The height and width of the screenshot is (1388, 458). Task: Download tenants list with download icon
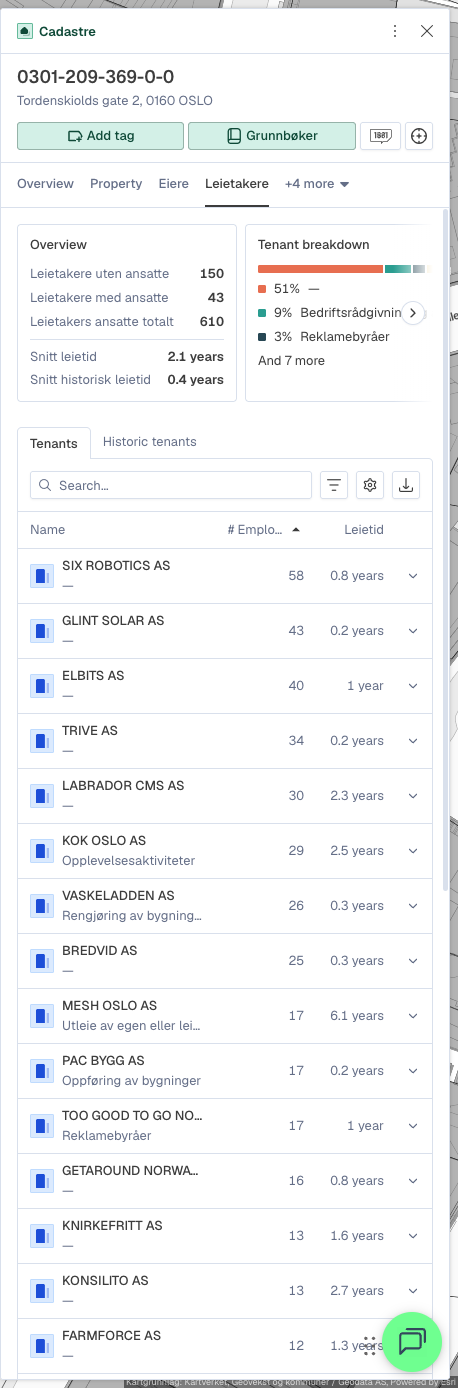(x=406, y=485)
